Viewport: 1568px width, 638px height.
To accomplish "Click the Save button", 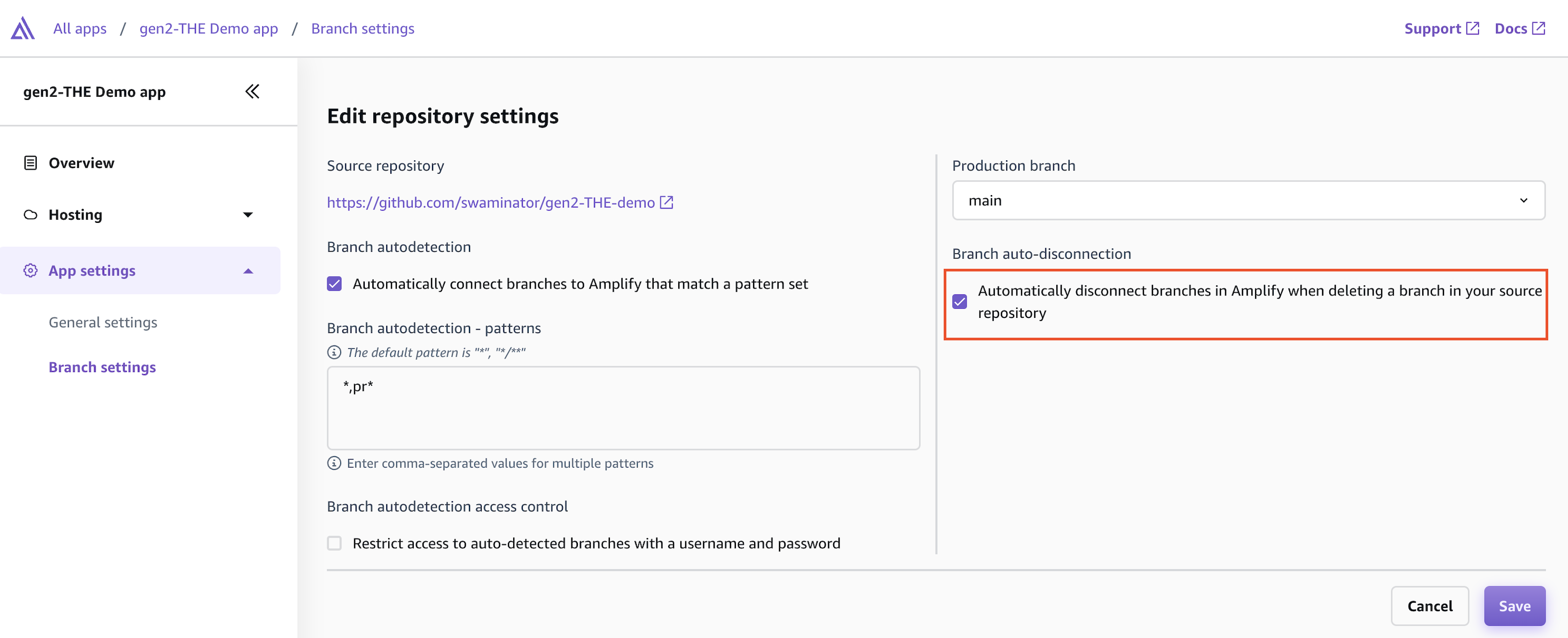I will click(1514, 606).
